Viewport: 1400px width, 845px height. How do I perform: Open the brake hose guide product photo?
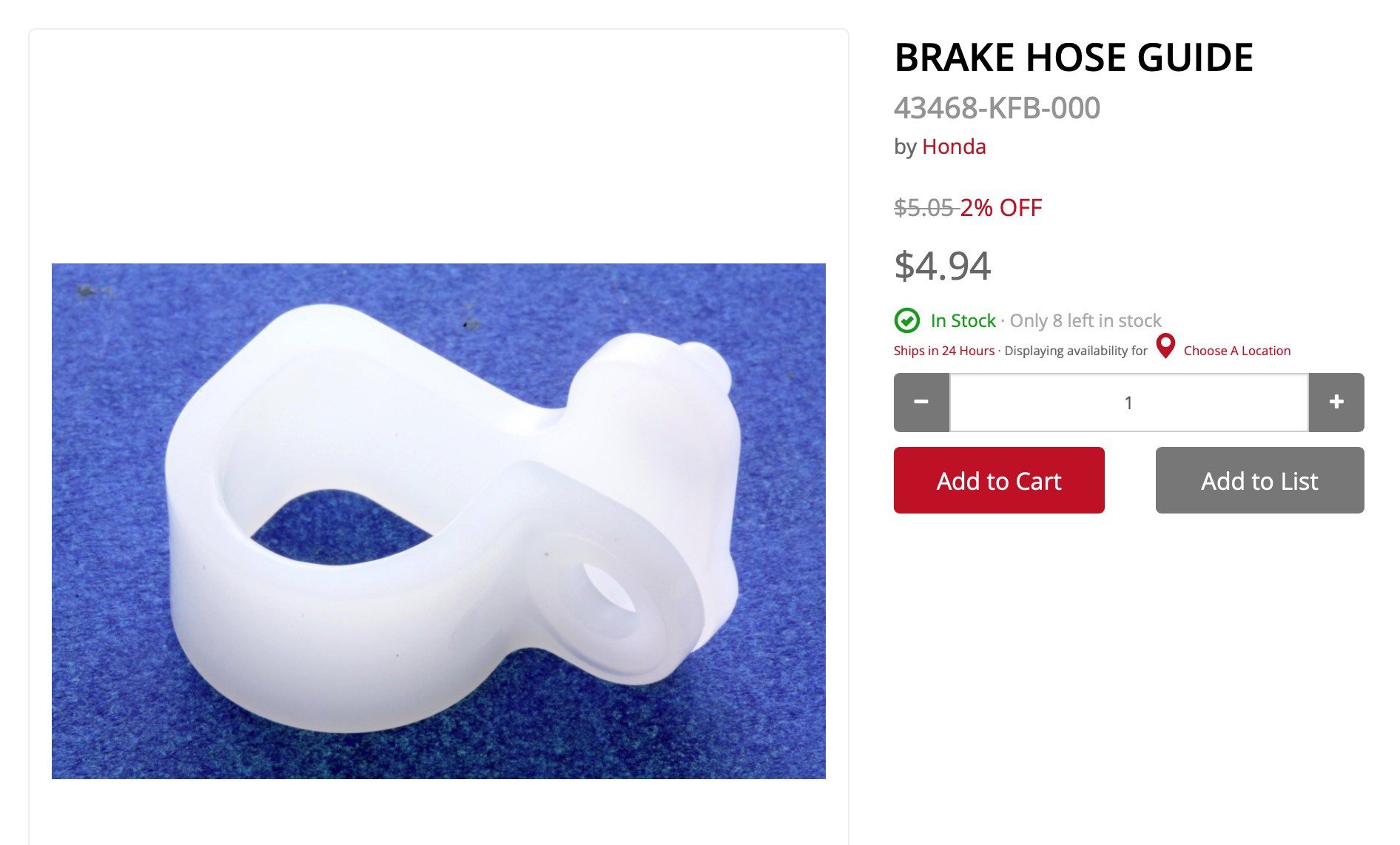coord(439,521)
